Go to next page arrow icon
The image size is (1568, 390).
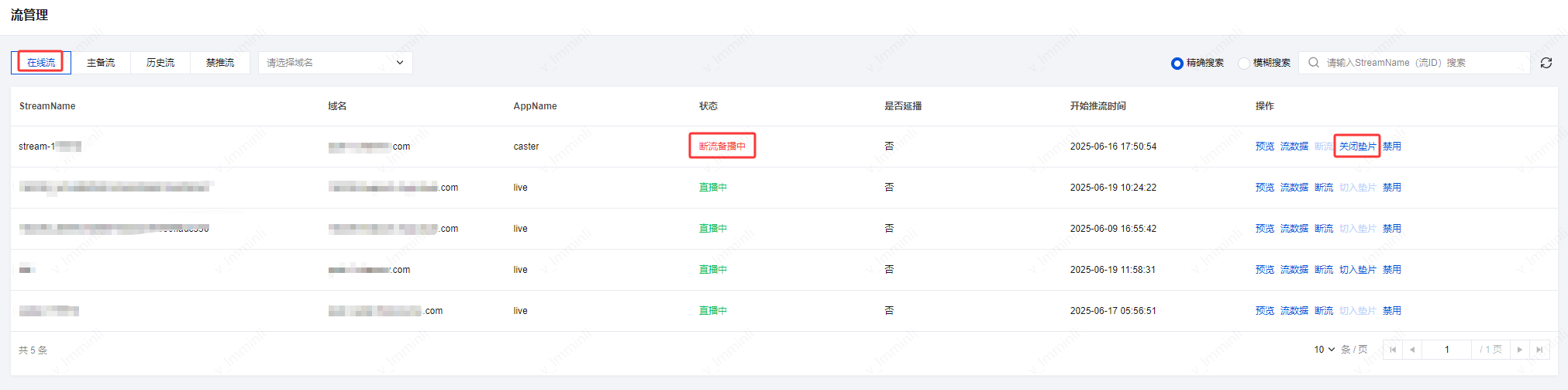click(x=1520, y=350)
